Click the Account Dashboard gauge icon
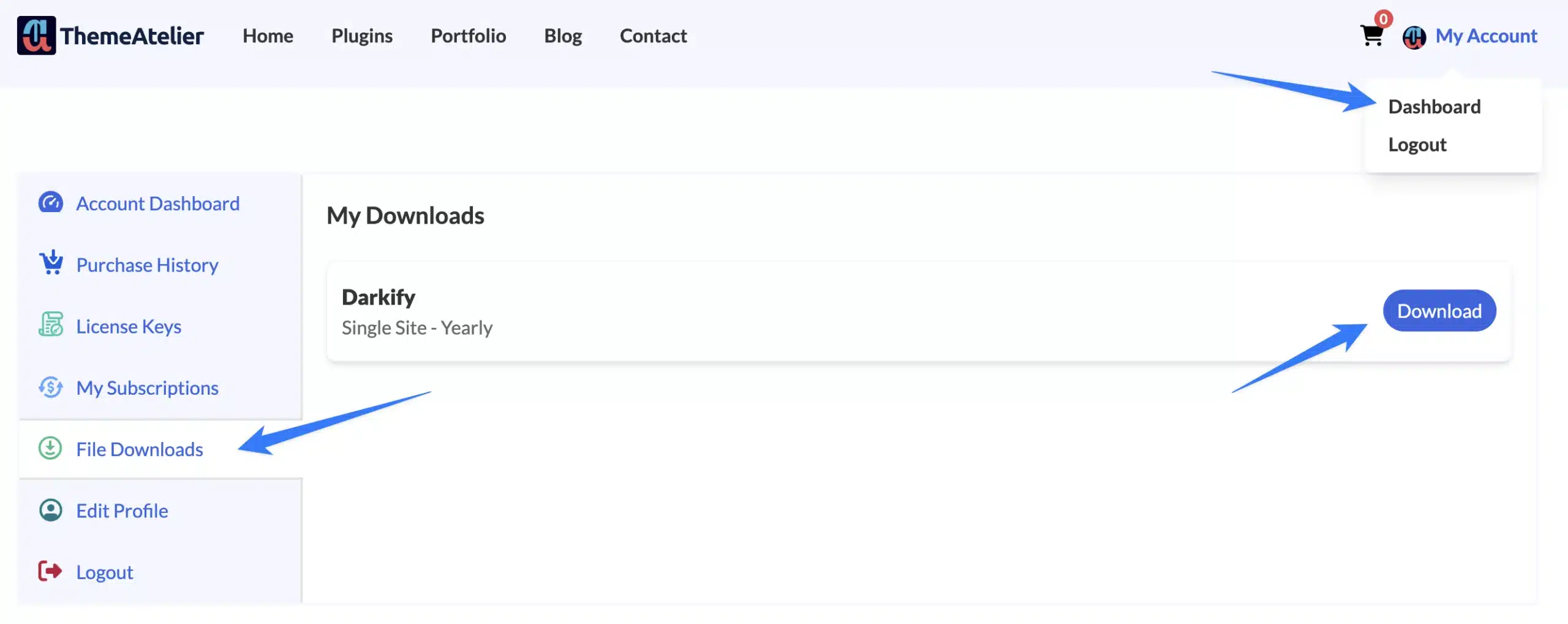The height and width of the screenshot is (624, 1568). (x=50, y=202)
